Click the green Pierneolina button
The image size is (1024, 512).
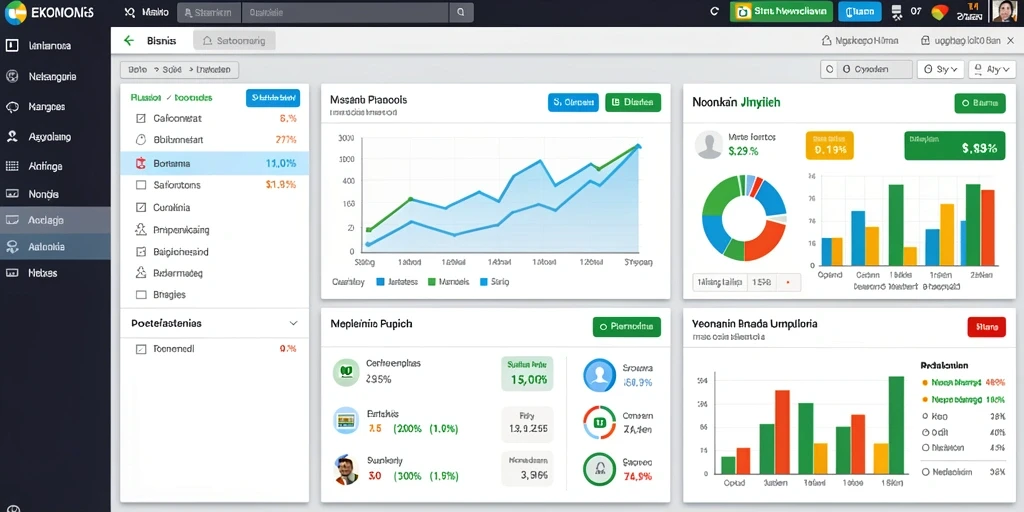[x=627, y=327]
